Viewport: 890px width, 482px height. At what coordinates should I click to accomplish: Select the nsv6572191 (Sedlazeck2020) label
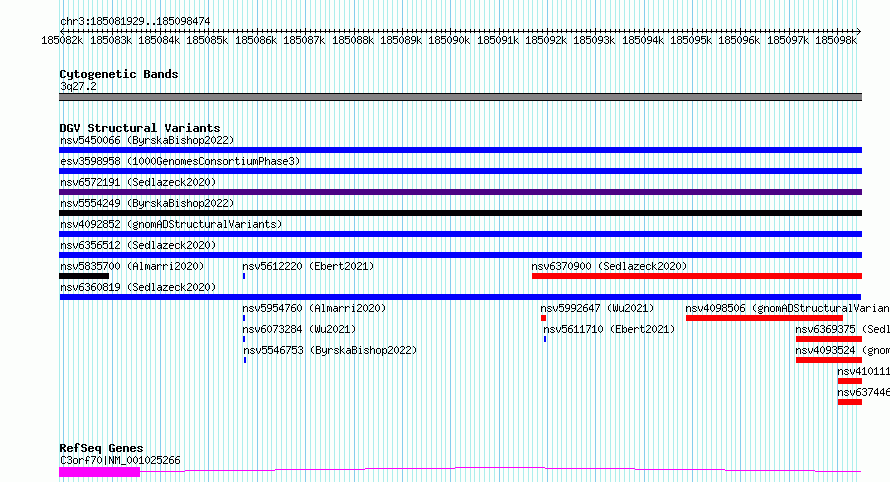point(138,182)
